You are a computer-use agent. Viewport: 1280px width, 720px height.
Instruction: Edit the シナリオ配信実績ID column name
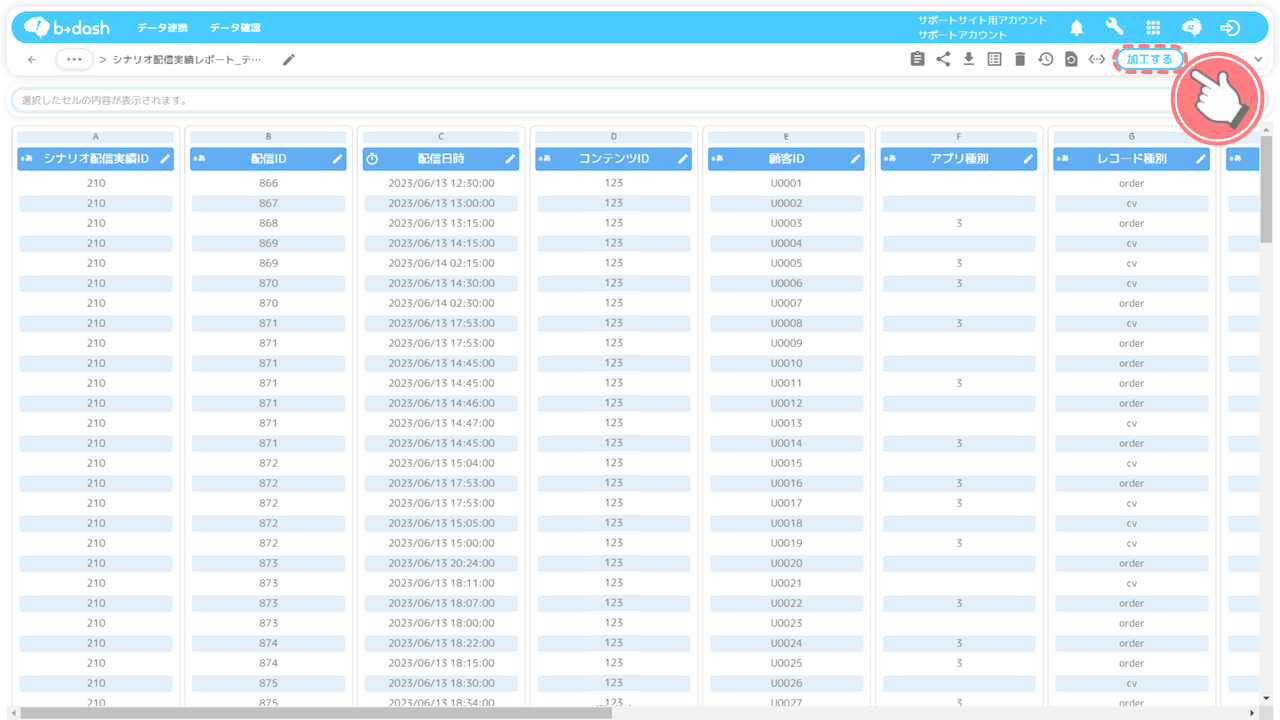coord(165,158)
